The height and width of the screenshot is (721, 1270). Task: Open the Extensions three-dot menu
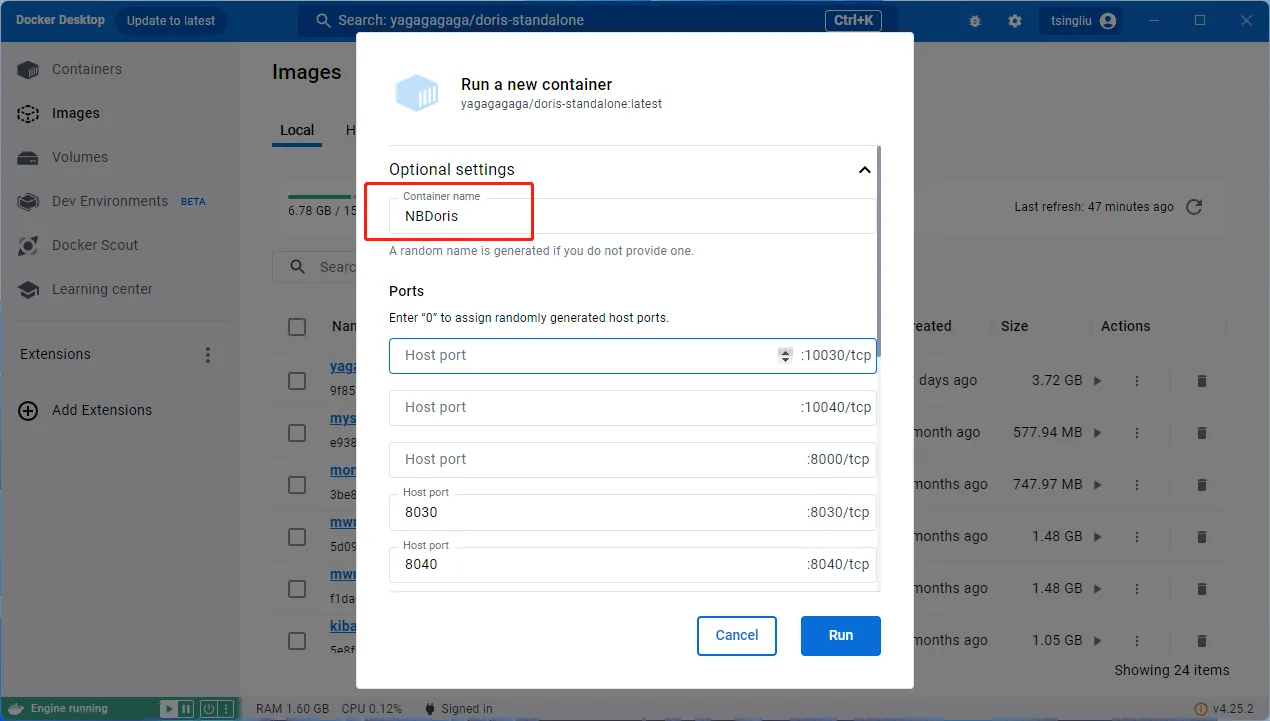208,355
